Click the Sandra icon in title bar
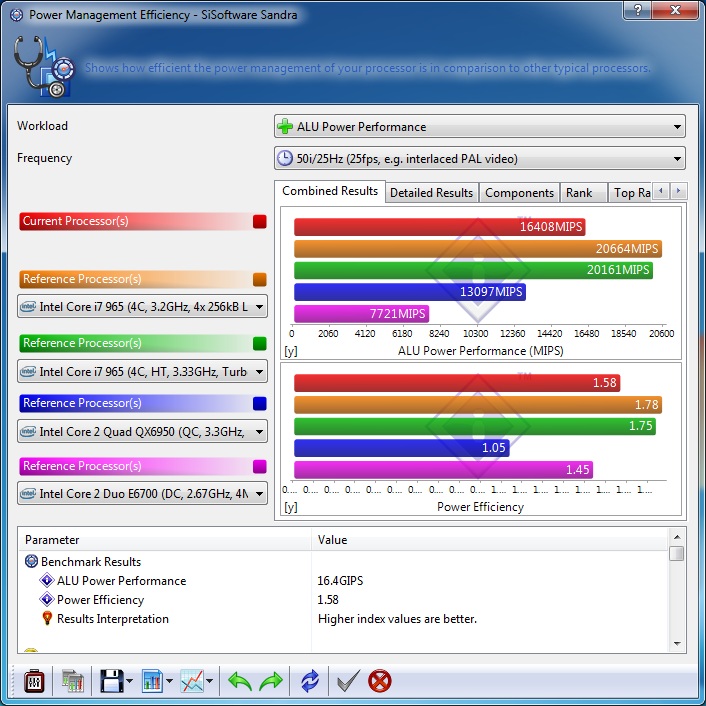 tap(17, 15)
